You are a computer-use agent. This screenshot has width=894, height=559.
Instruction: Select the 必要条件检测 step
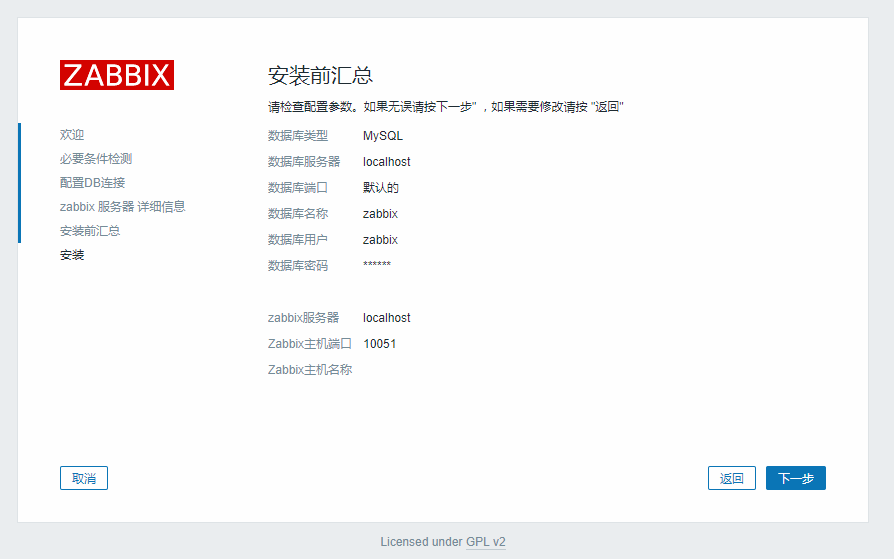[96, 159]
